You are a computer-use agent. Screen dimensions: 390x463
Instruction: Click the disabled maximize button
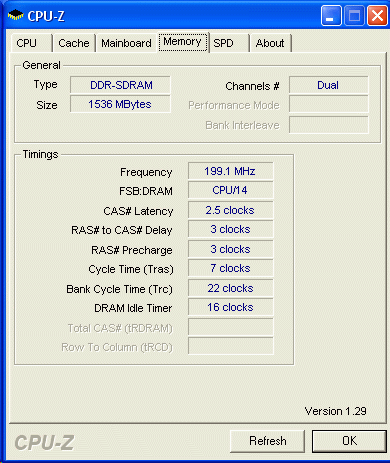pos(354,15)
